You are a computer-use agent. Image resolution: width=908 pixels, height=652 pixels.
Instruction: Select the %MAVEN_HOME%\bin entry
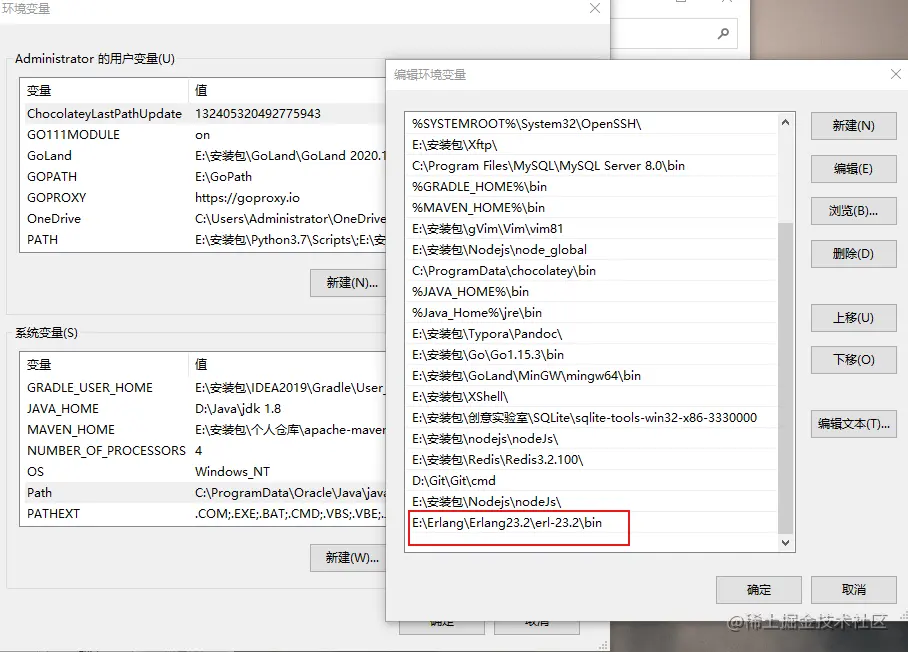click(591, 207)
